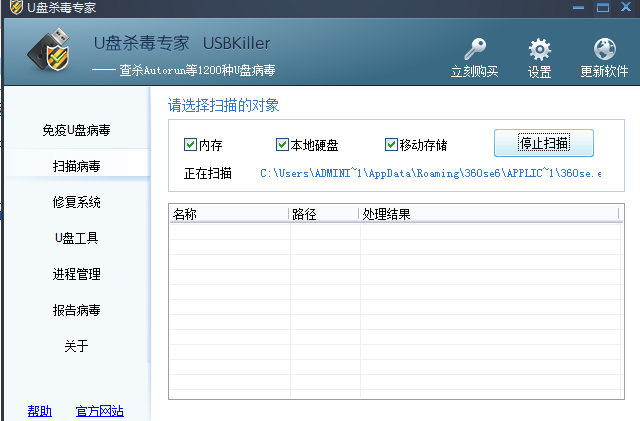Viewport: 640px width, 421px height.
Task: Uncheck the 移动存储 checkbox
Action: point(391,144)
